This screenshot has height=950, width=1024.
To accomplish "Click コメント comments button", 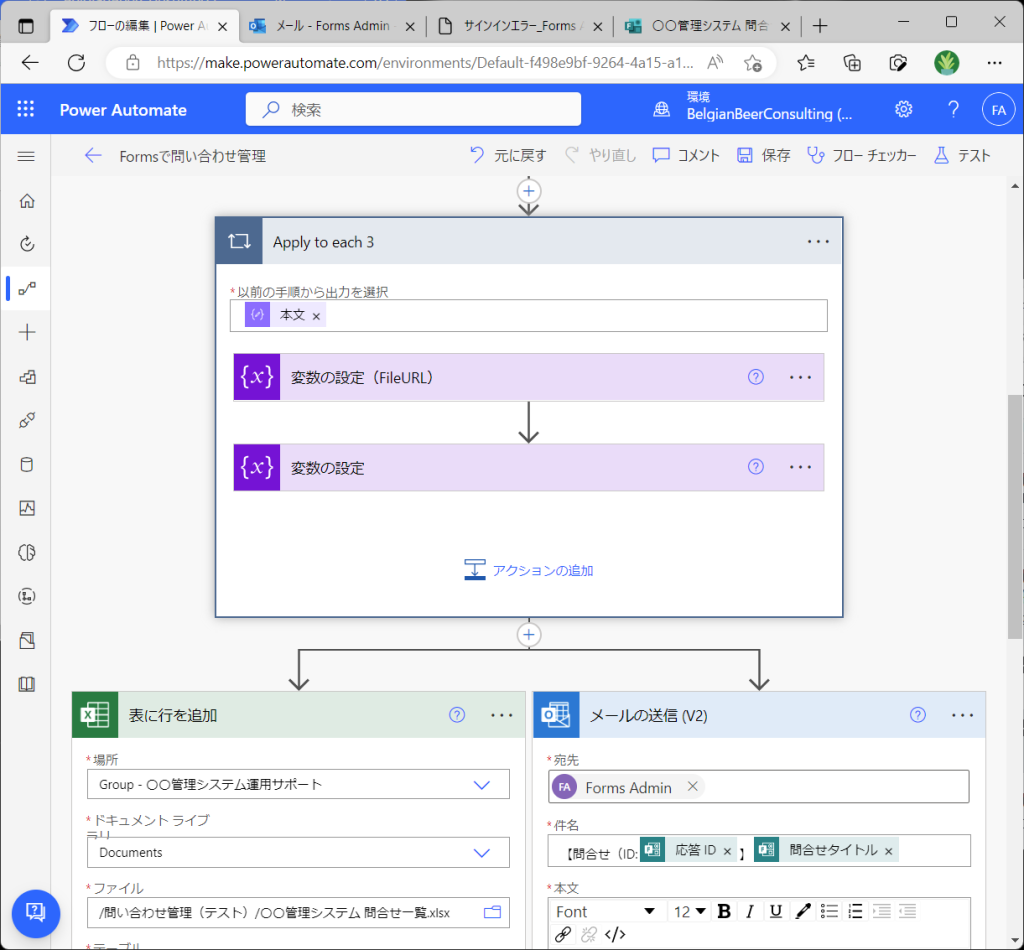I will click(x=686, y=155).
